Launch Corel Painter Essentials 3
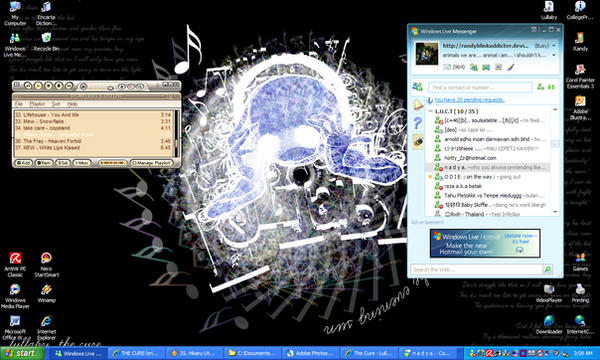 (580, 76)
